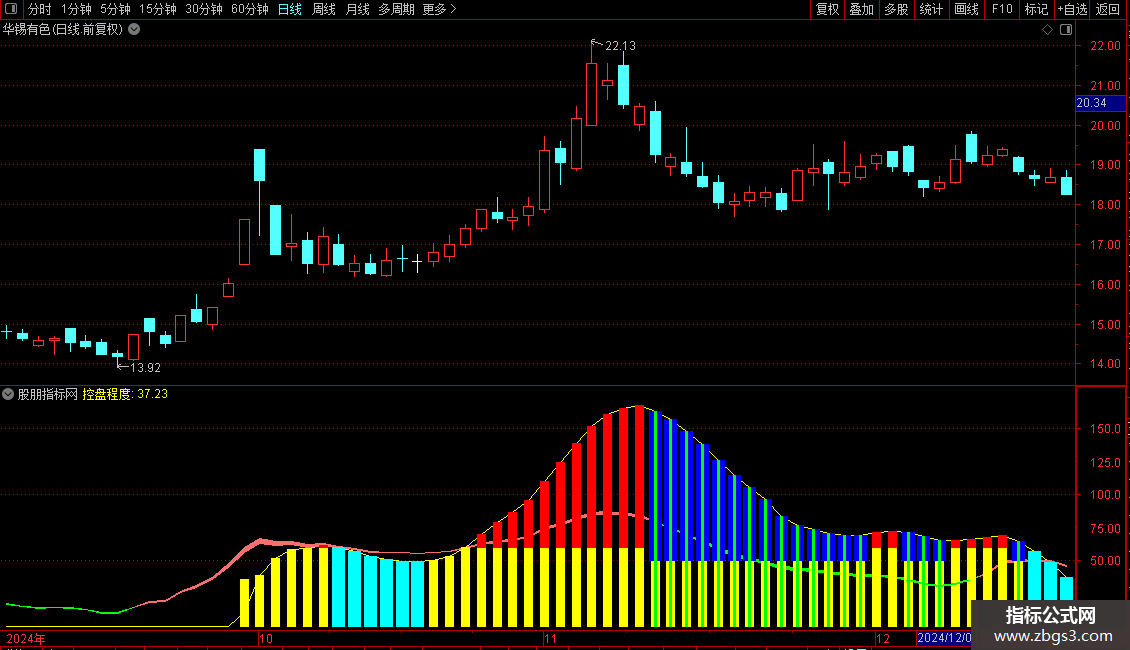Image resolution: width=1130 pixels, height=650 pixels.
Task: Switch to 分时 intraday view
Action: click(x=40, y=9)
